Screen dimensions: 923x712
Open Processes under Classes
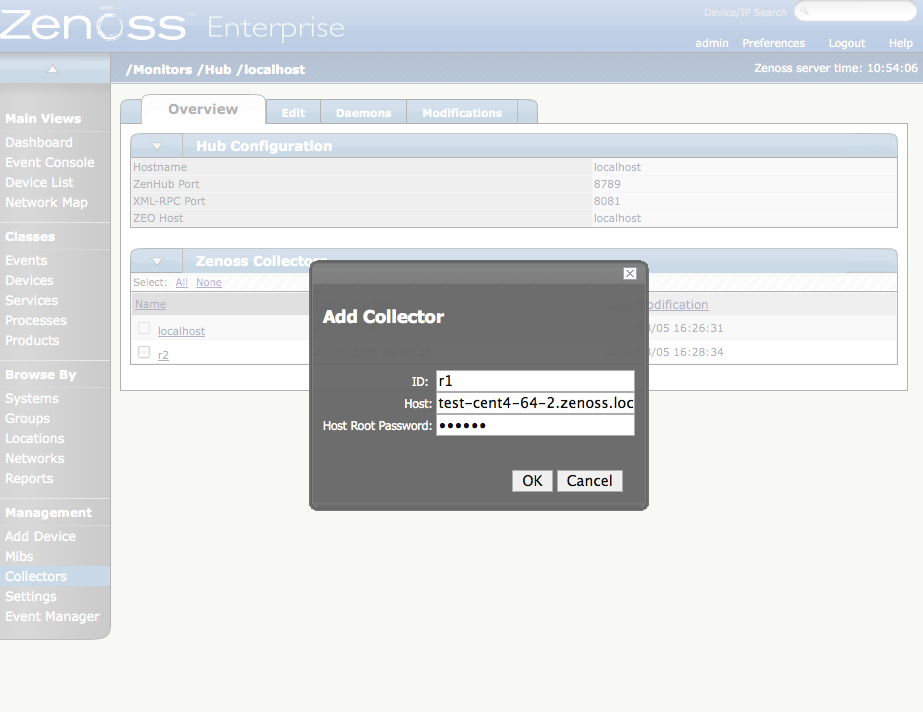click(x=36, y=321)
